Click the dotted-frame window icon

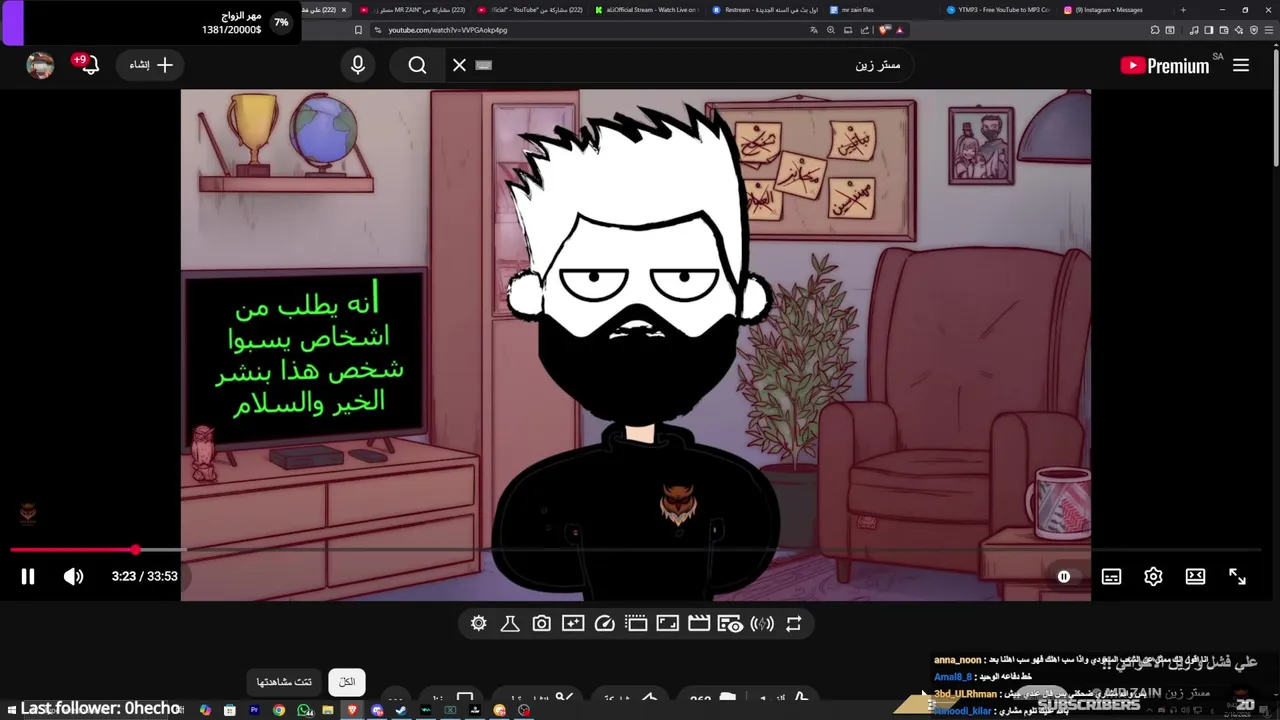[x=636, y=623]
